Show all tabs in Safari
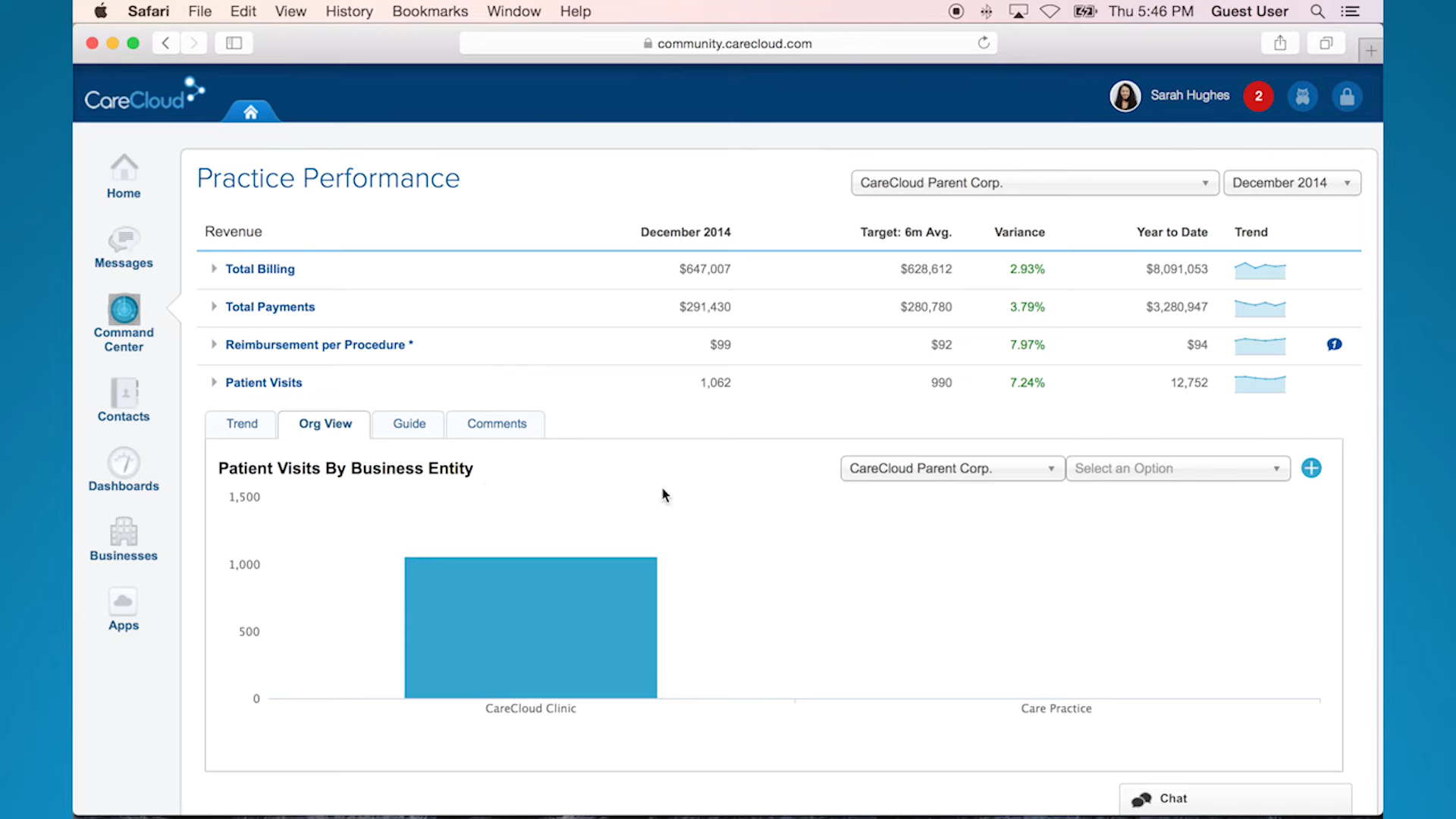Image resolution: width=1456 pixels, height=819 pixels. [x=1326, y=43]
